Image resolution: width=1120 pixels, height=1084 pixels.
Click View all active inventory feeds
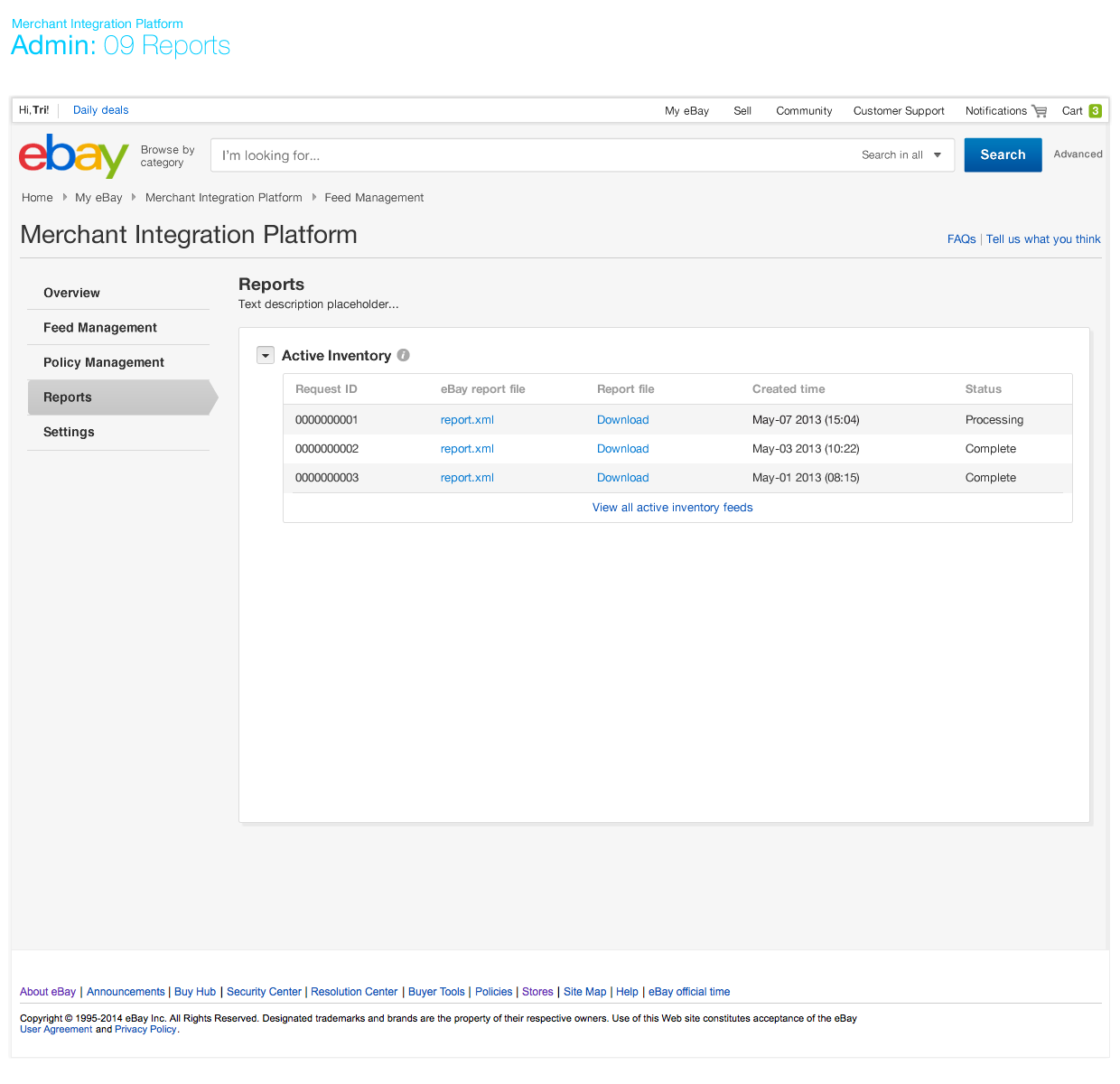tap(673, 508)
